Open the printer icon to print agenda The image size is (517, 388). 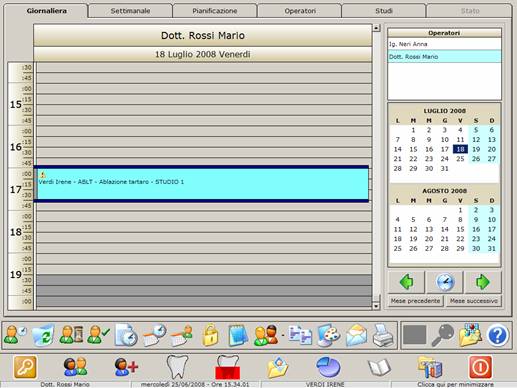383,335
